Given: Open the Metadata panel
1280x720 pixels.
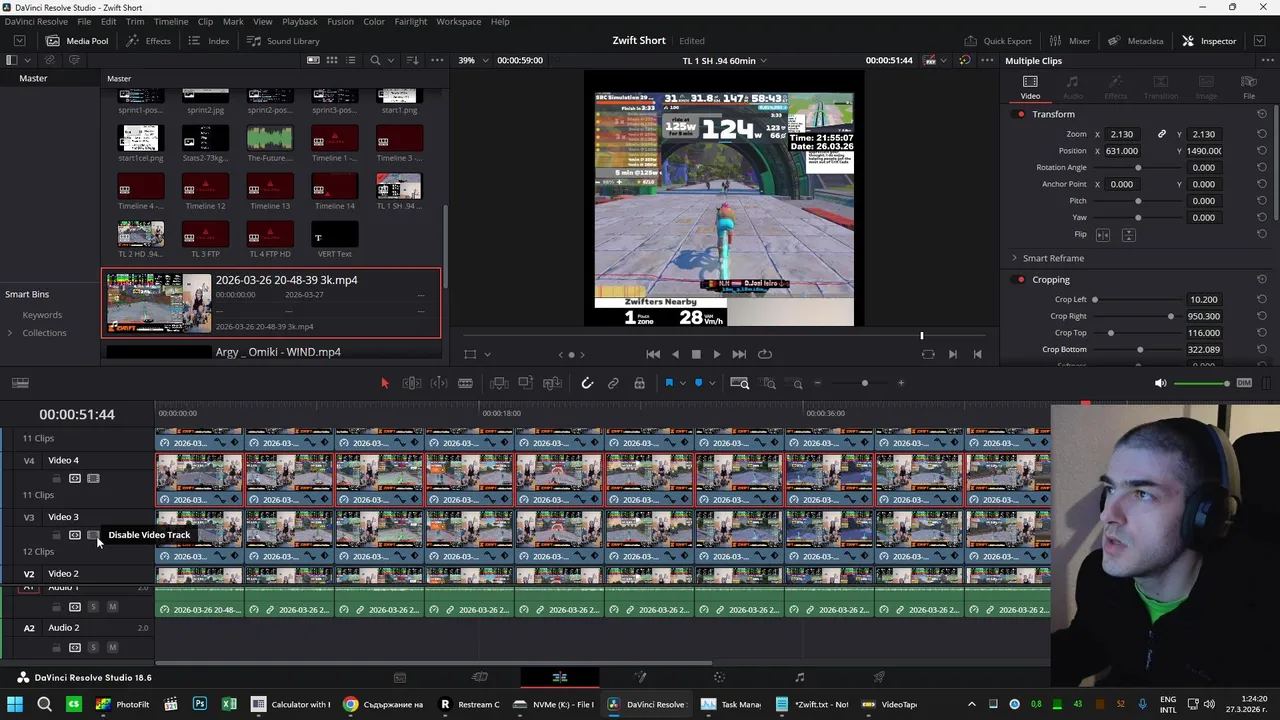Looking at the screenshot, I should click(x=1136, y=41).
